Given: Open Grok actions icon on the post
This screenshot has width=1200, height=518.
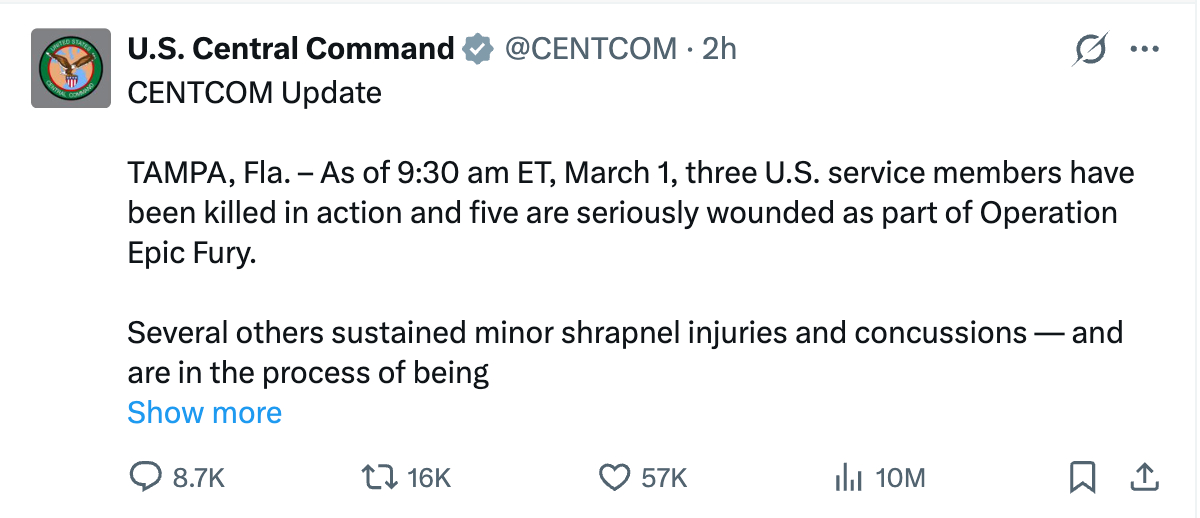Looking at the screenshot, I should (x=1090, y=49).
